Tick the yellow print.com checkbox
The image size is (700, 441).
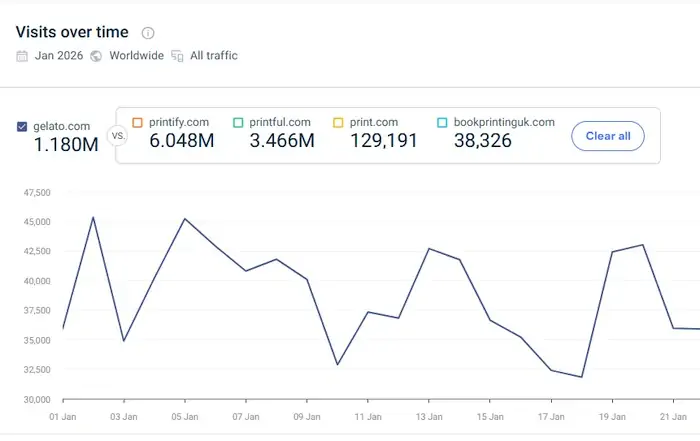tap(338, 123)
